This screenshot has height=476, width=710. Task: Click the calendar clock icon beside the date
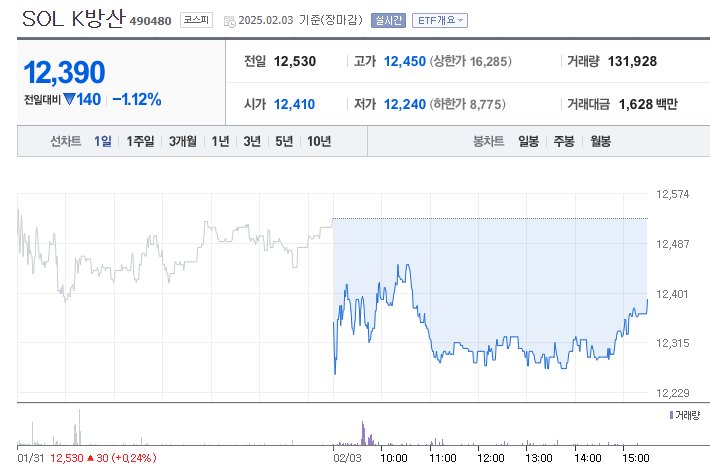pyautogui.click(x=230, y=21)
